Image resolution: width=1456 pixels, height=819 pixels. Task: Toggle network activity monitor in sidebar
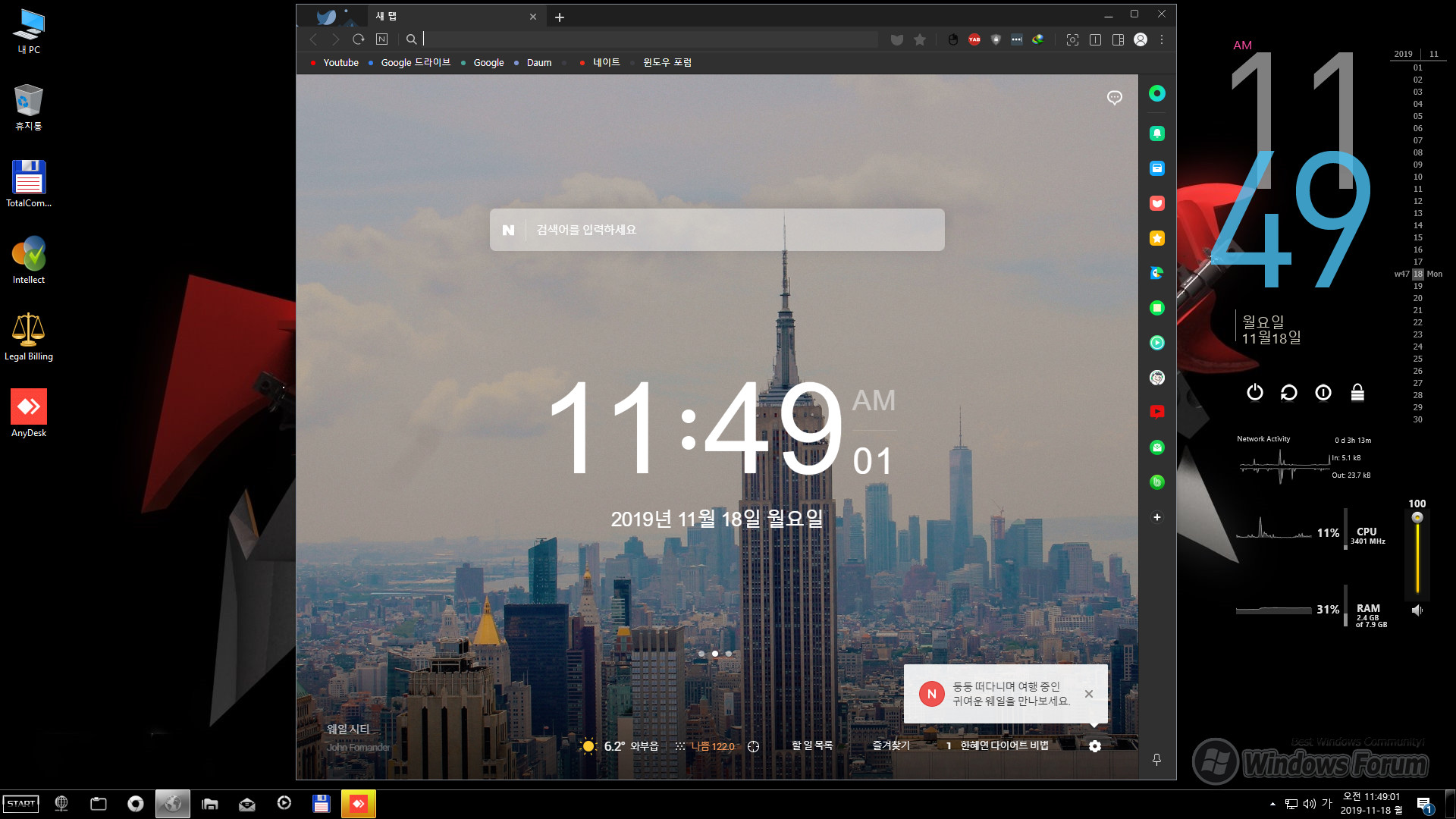[x=1263, y=438]
